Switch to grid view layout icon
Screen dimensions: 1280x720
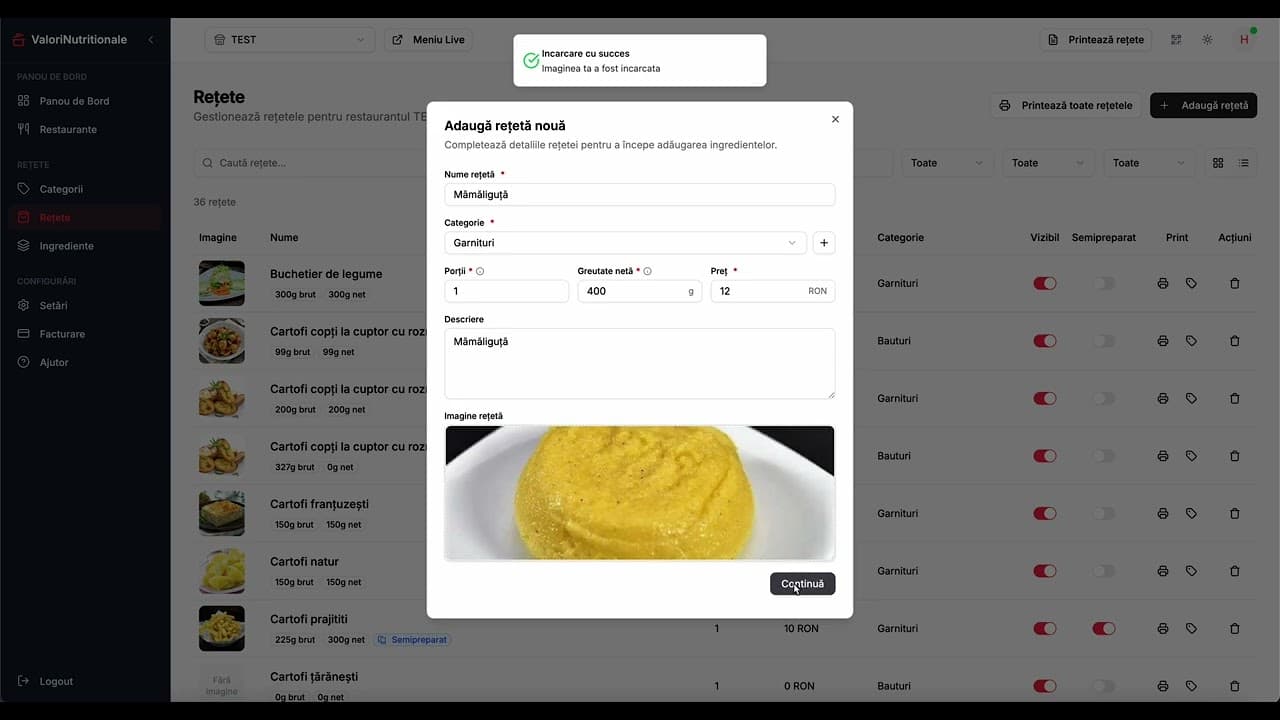(x=1218, y=163)
